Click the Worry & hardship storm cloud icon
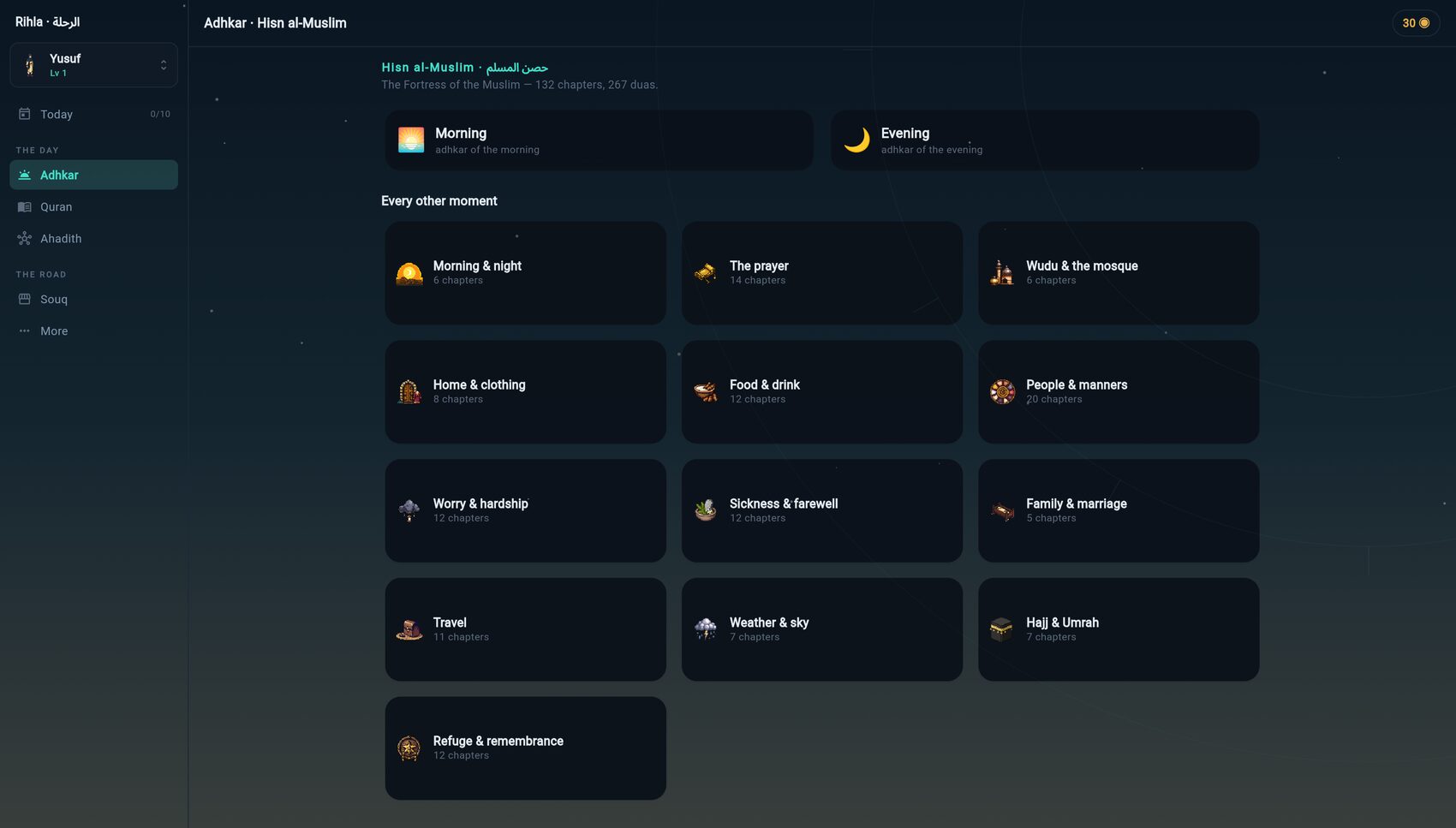Viewport: 1456px width, 828px height. pyautogui.click(x=409, y=510)
